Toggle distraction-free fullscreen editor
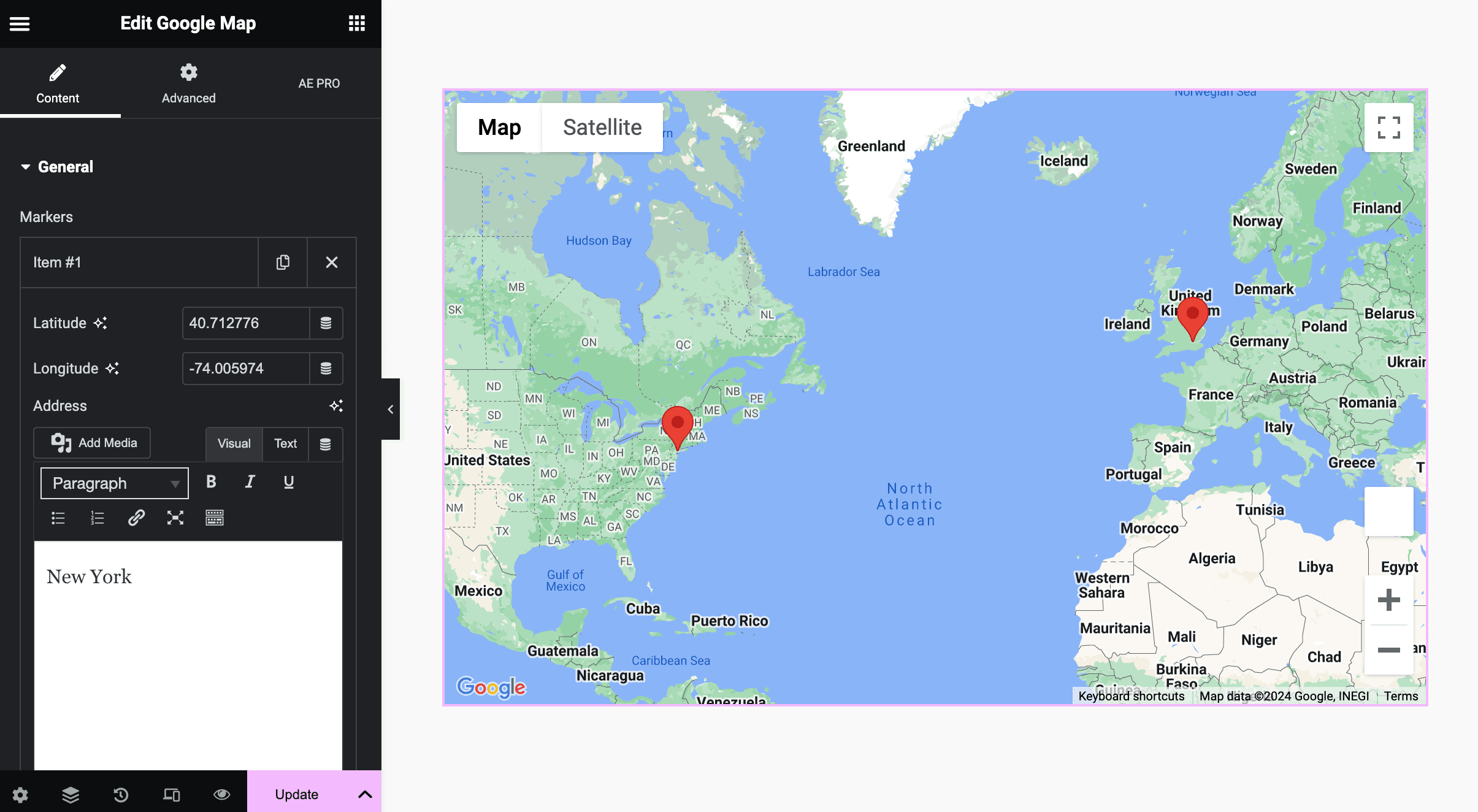This screenshot has width=1478, height=812. tap(175, 518)
